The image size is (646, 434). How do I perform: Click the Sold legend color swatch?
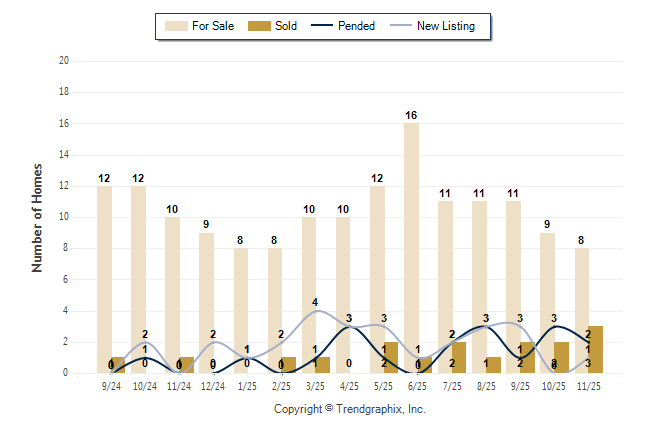click(x=259, y=26)
